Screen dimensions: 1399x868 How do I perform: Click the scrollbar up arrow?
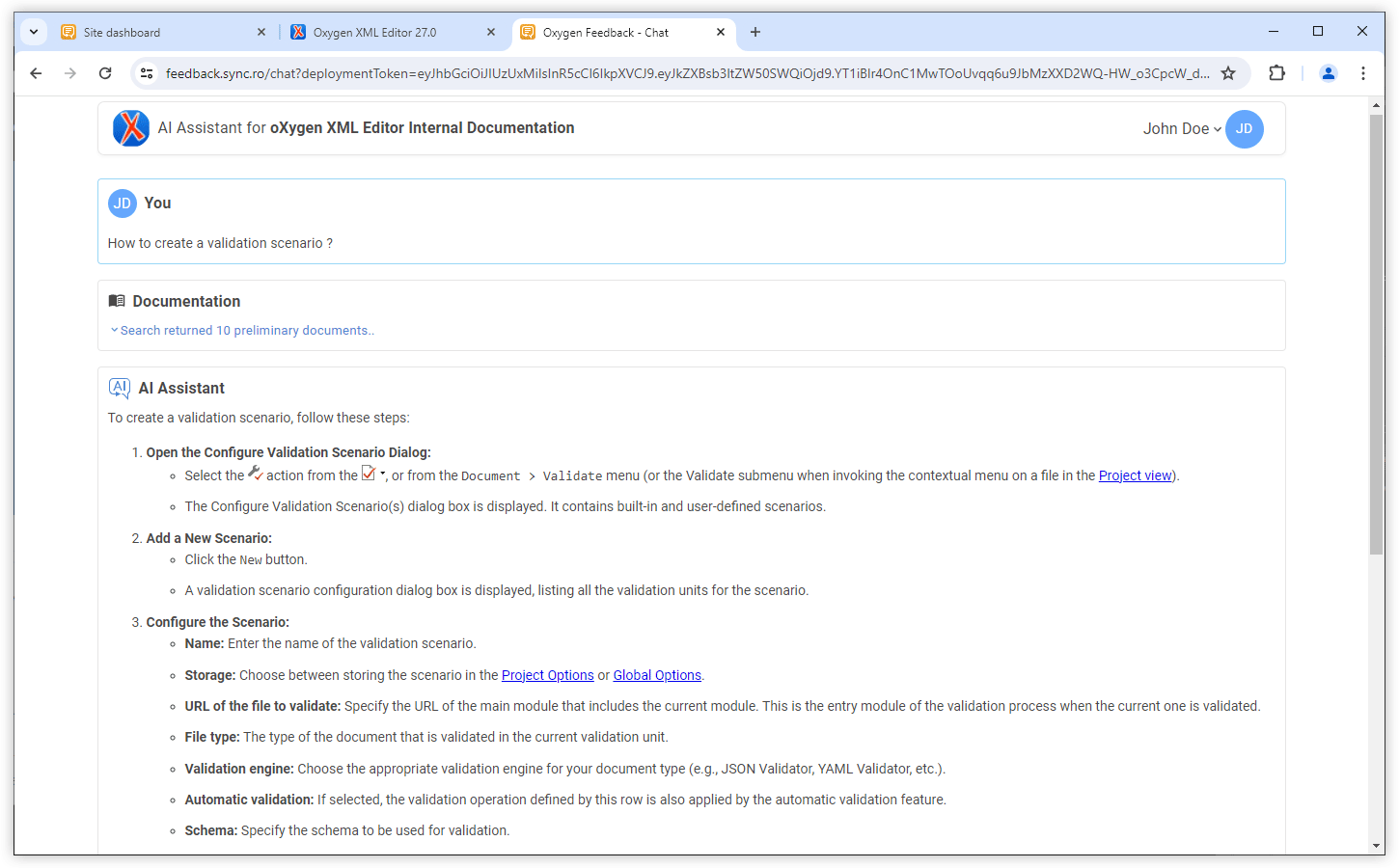point(1377,106)
